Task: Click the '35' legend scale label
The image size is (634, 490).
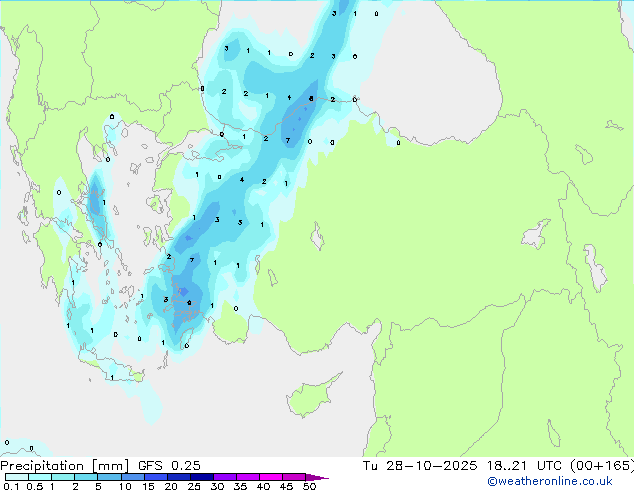Action: 240,486
